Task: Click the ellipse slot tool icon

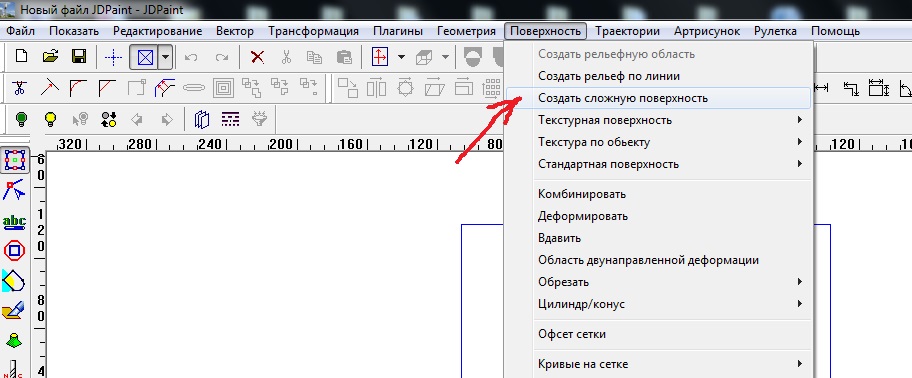Action: coord(194,88)
